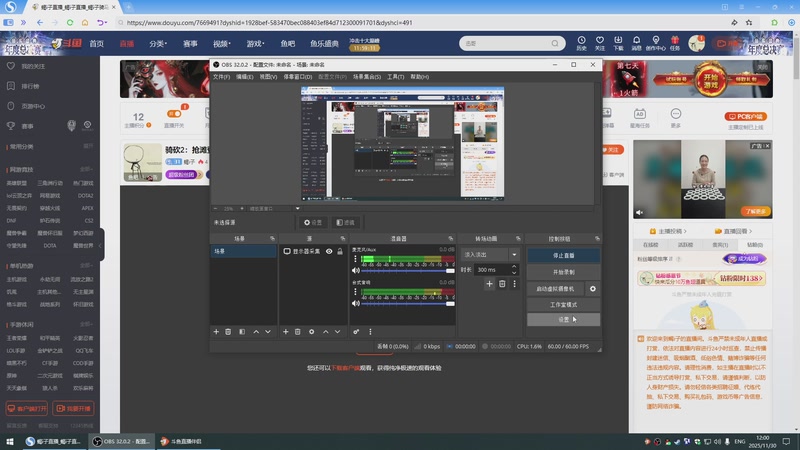Click 滤镜 filters button above docks

coord(345,222)
